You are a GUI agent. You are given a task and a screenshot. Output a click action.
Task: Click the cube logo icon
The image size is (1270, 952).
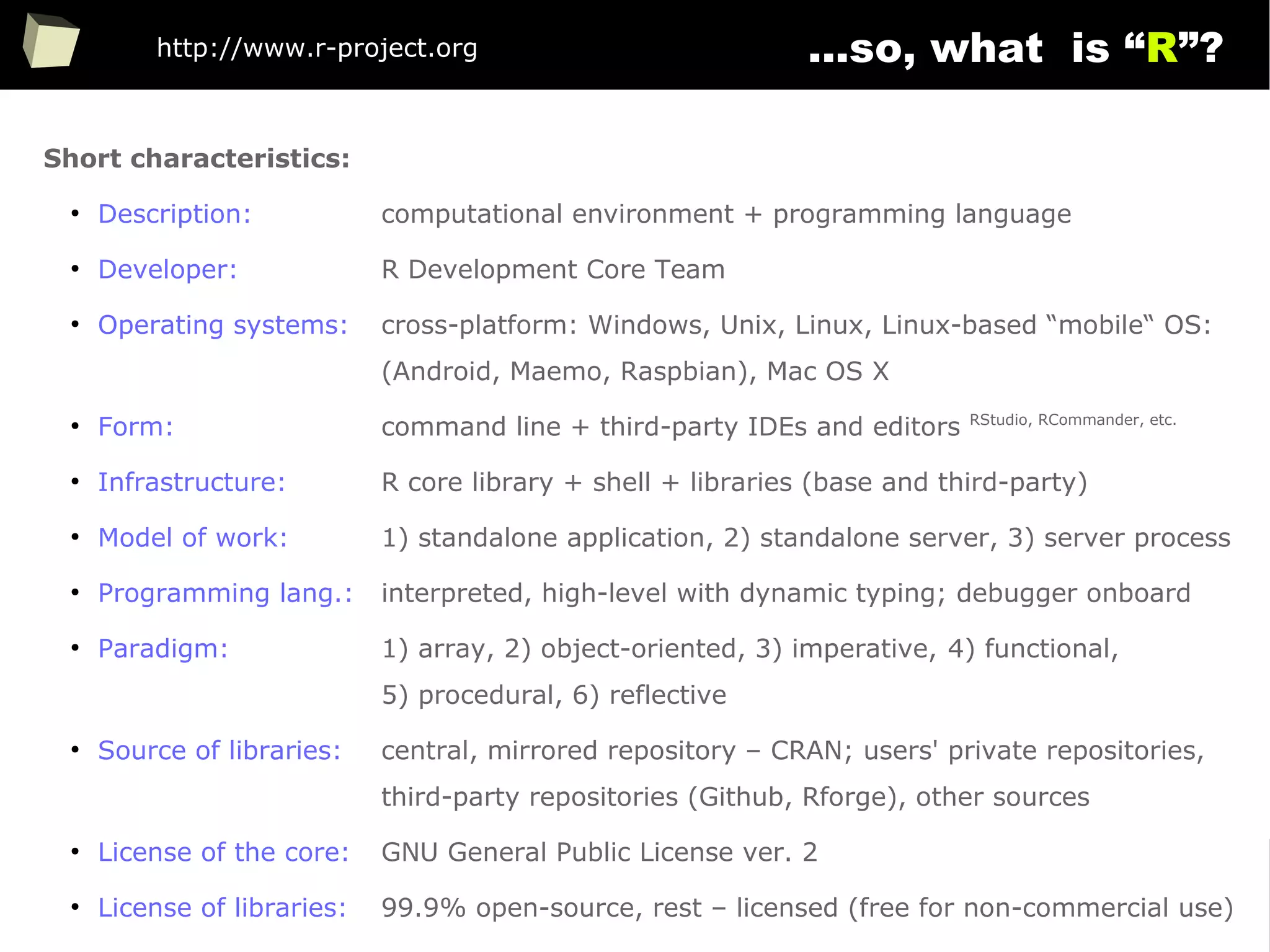[51, 40]
